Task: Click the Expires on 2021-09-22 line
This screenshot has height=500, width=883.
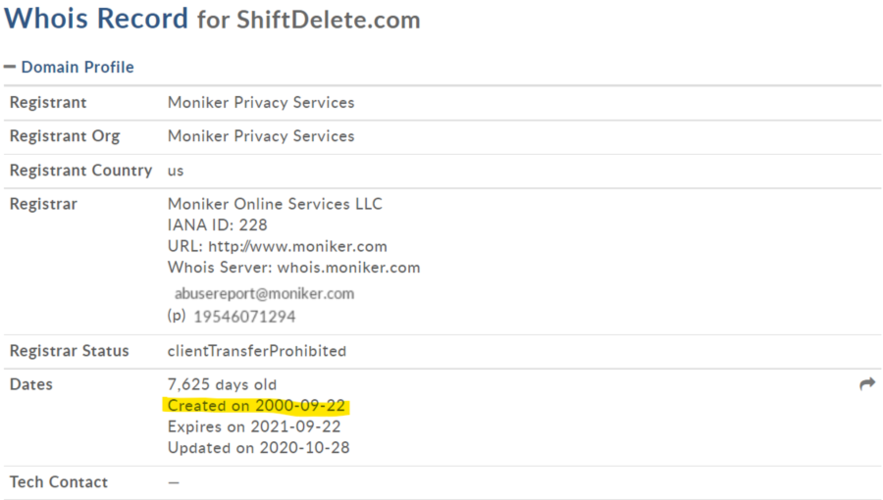Action: point(254,427)
